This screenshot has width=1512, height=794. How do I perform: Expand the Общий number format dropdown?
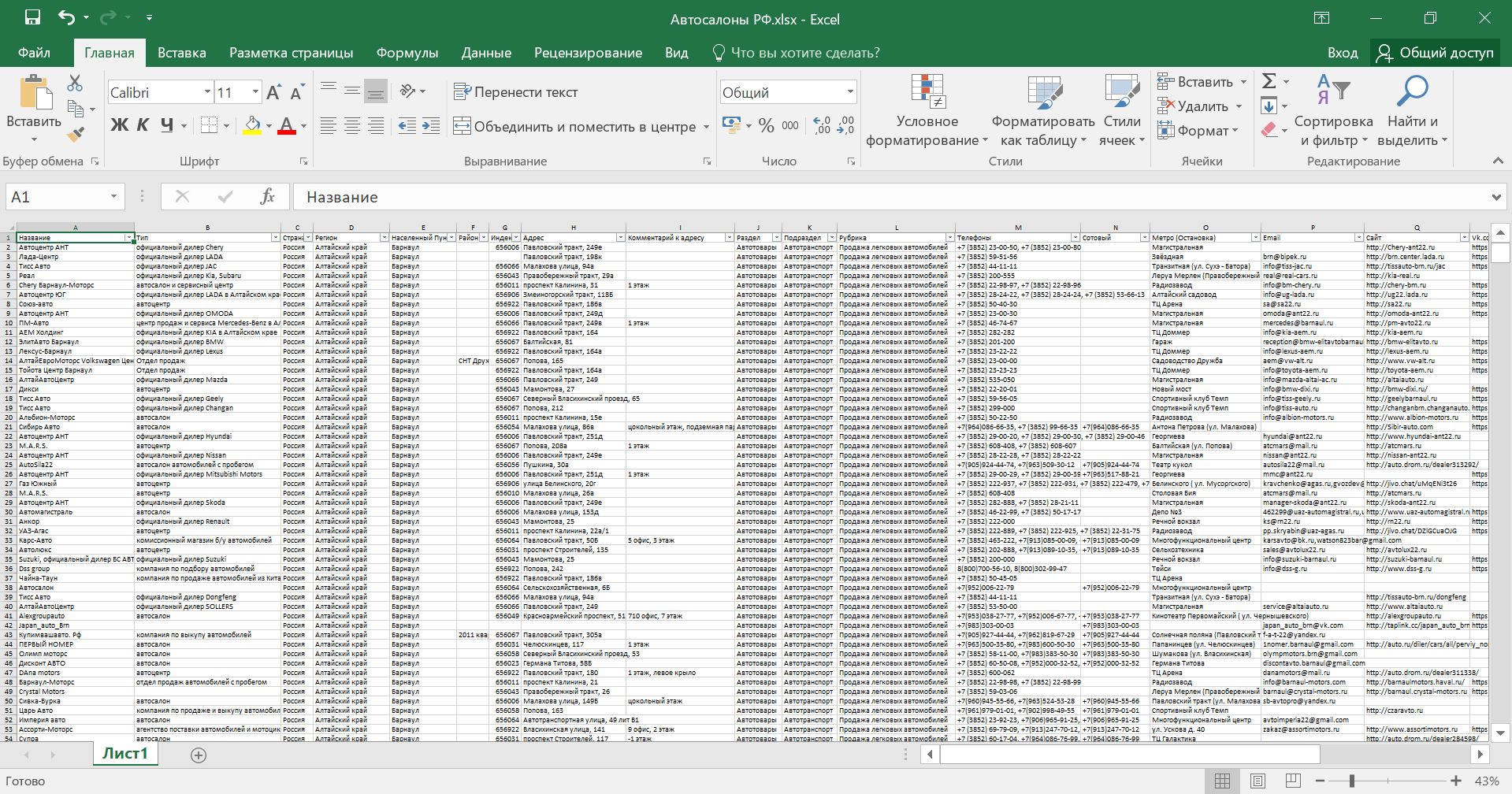pos(849,93)
